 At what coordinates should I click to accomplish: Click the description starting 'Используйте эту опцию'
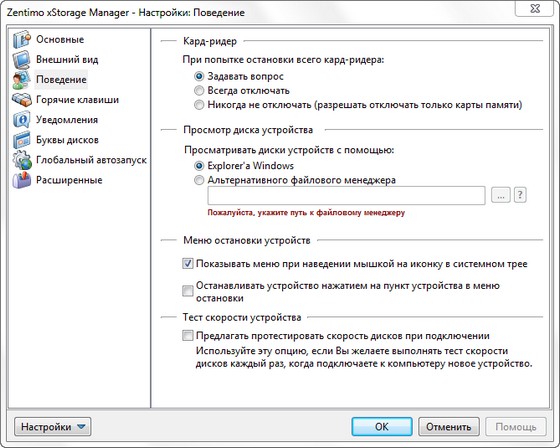364,357
